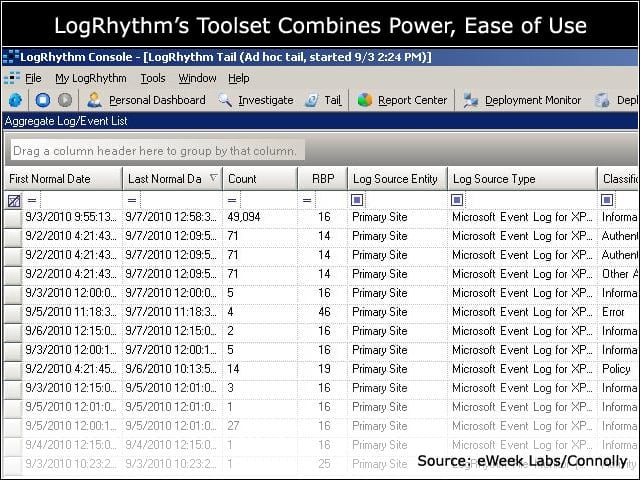Viewport: 640px width, 480px height.
Task: Click the 9/4/2010 12:15:0 first date cell
Action: (x=71, y=445)
